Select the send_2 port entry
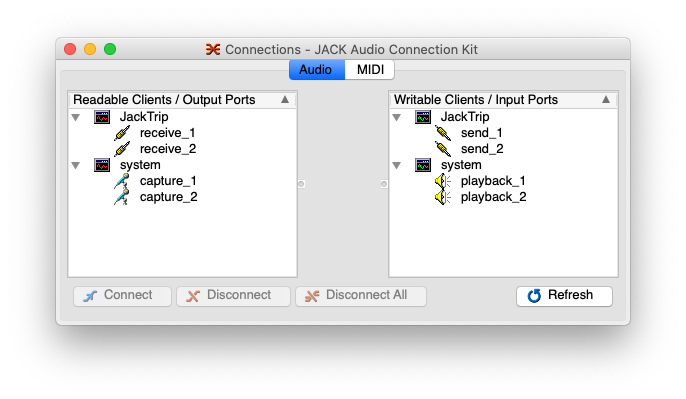The width and height of the screenshot is (686, 399). [x=482, y=149]
